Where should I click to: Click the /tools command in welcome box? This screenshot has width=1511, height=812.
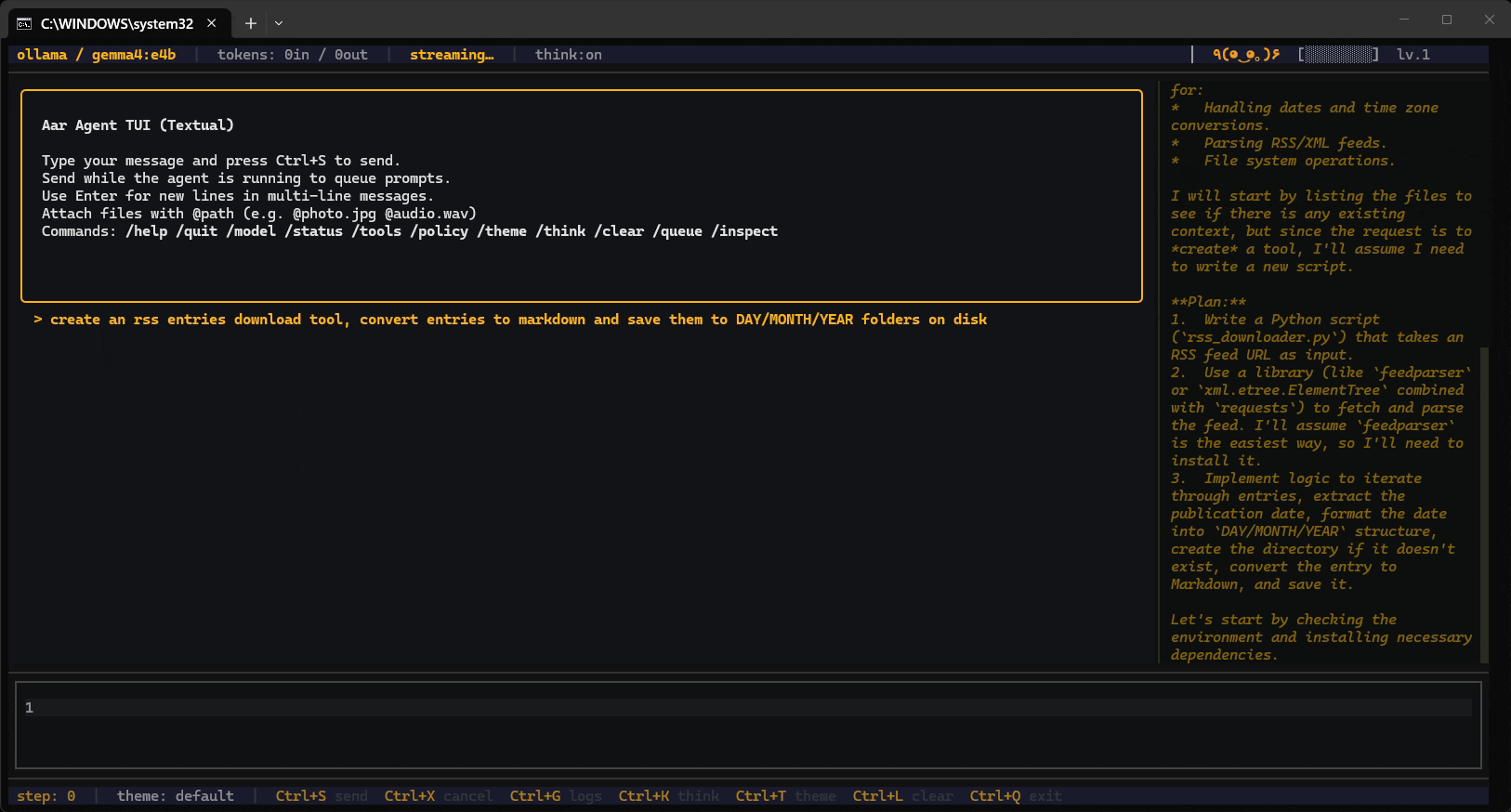[376, 231]
